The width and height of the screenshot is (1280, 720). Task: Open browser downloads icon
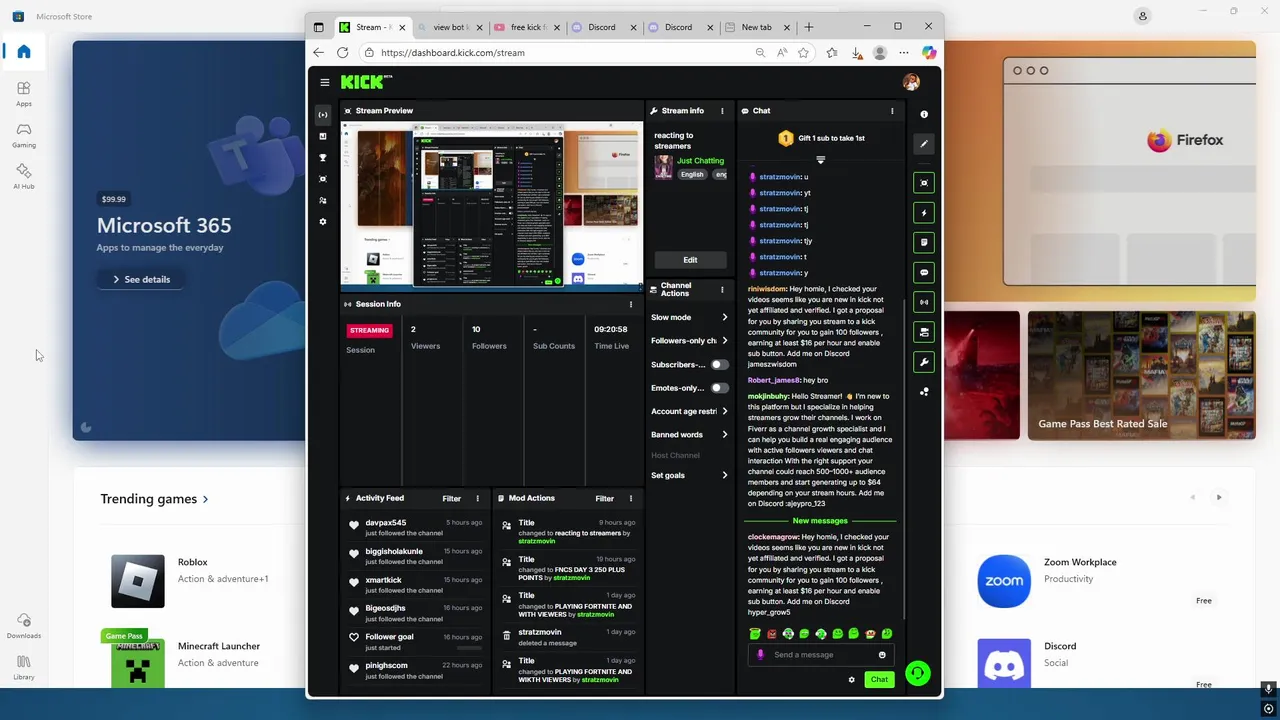(x=857, y=53)
